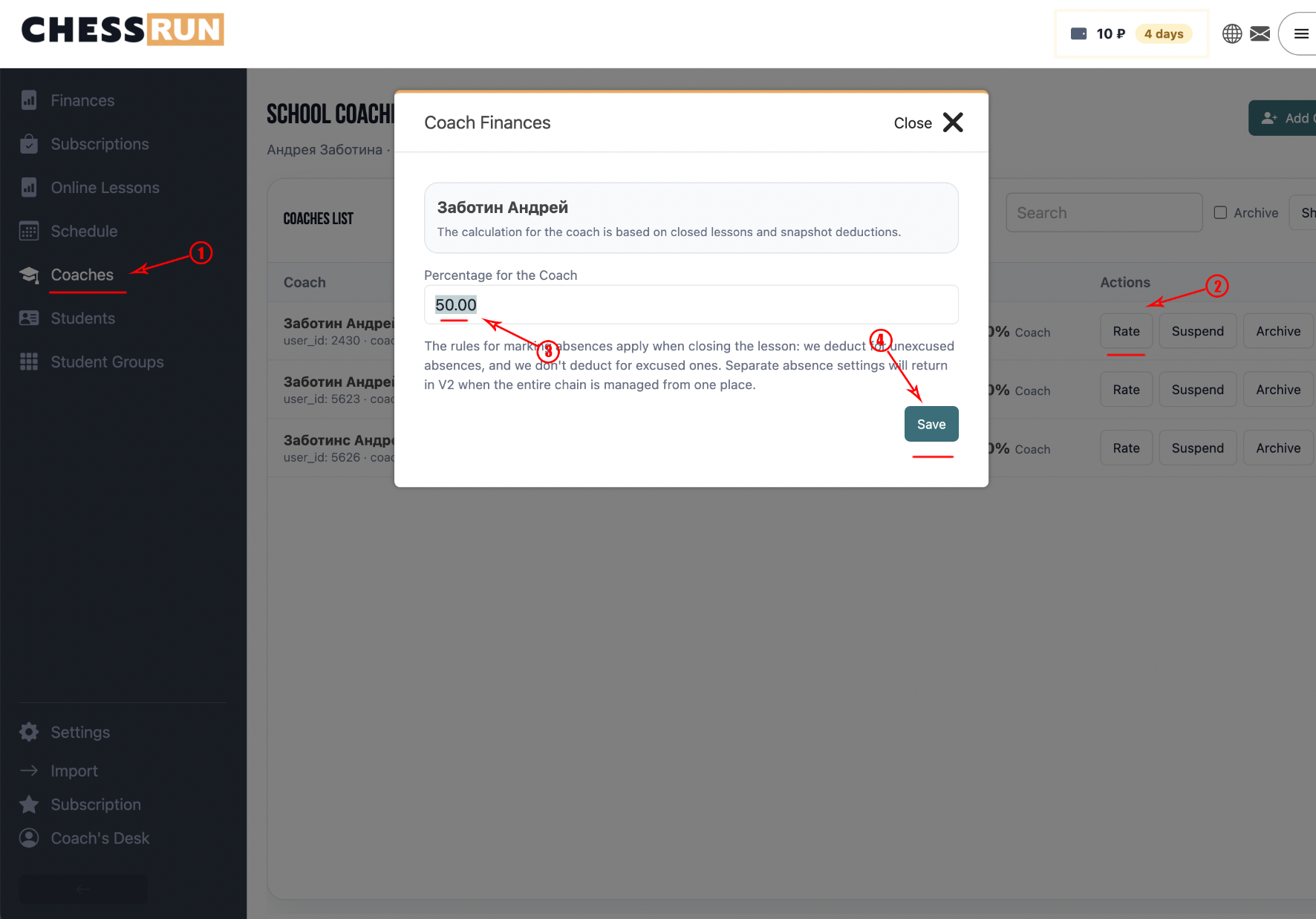Click the Finances bar chart icon
The height and width of the screenshot is (919, 1316).
[x=29, y=100]
